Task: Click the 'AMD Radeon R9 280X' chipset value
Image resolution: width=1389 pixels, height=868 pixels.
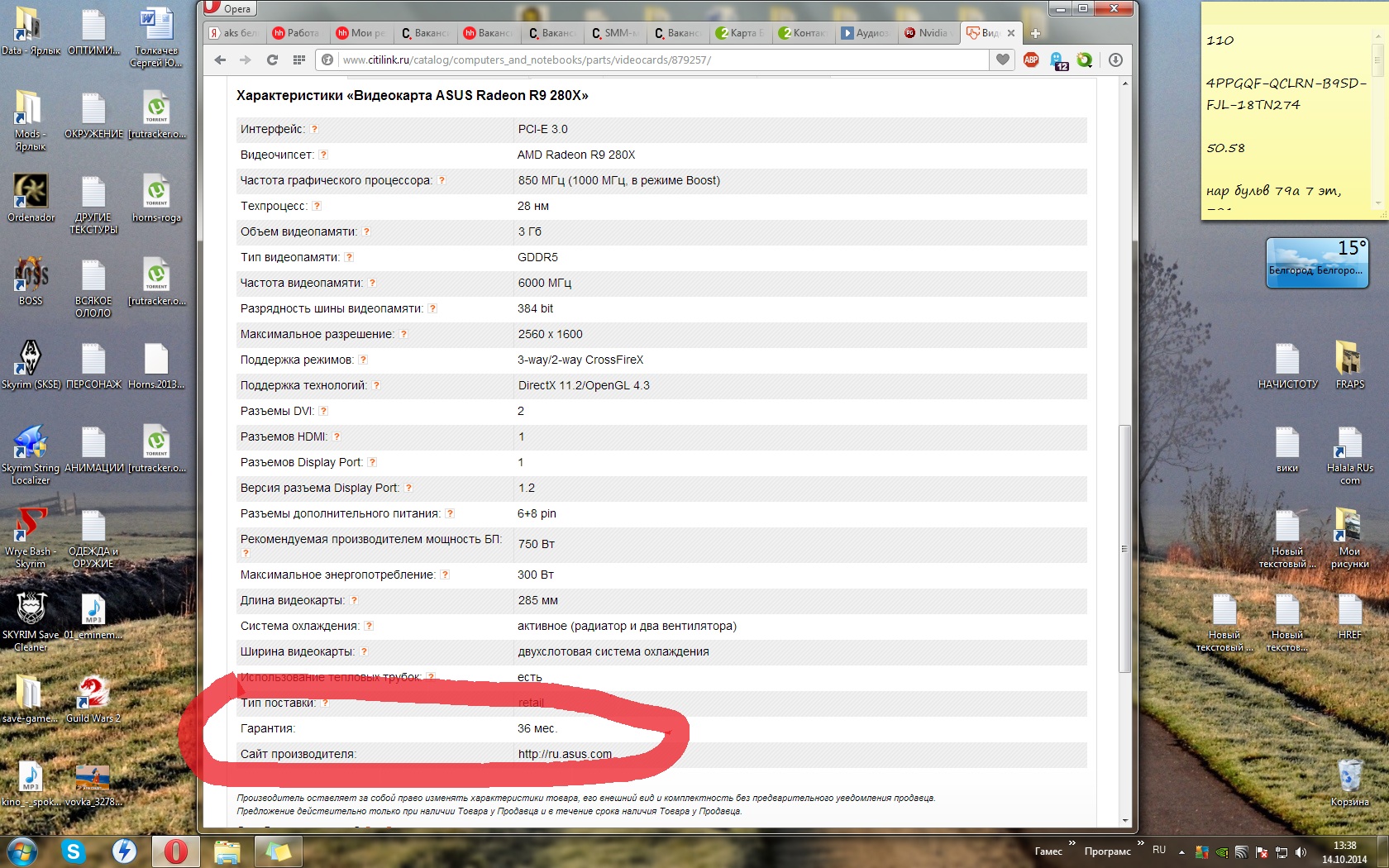Action: pos(576,155)
